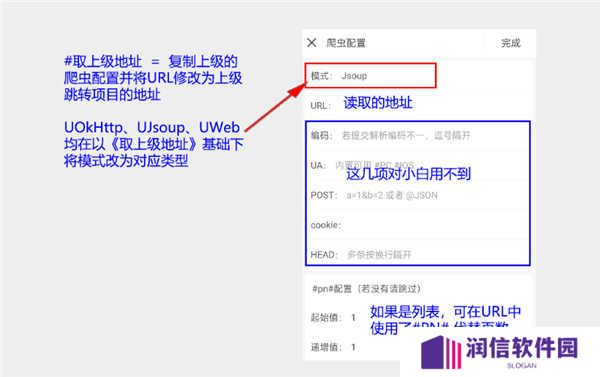600x377 pixels.
Task: Select the cookie input row
Action: (x=418, y=225)
